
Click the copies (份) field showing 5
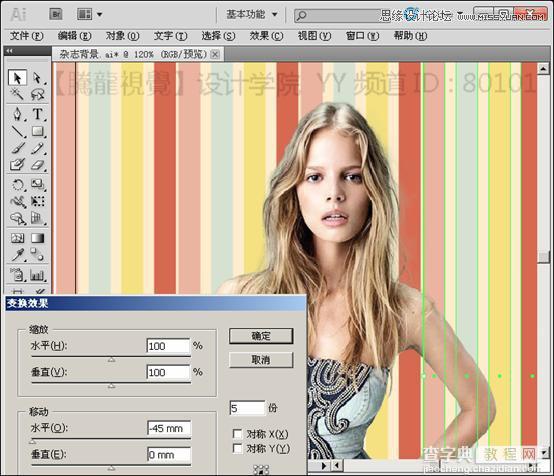[x=247, y=408]
